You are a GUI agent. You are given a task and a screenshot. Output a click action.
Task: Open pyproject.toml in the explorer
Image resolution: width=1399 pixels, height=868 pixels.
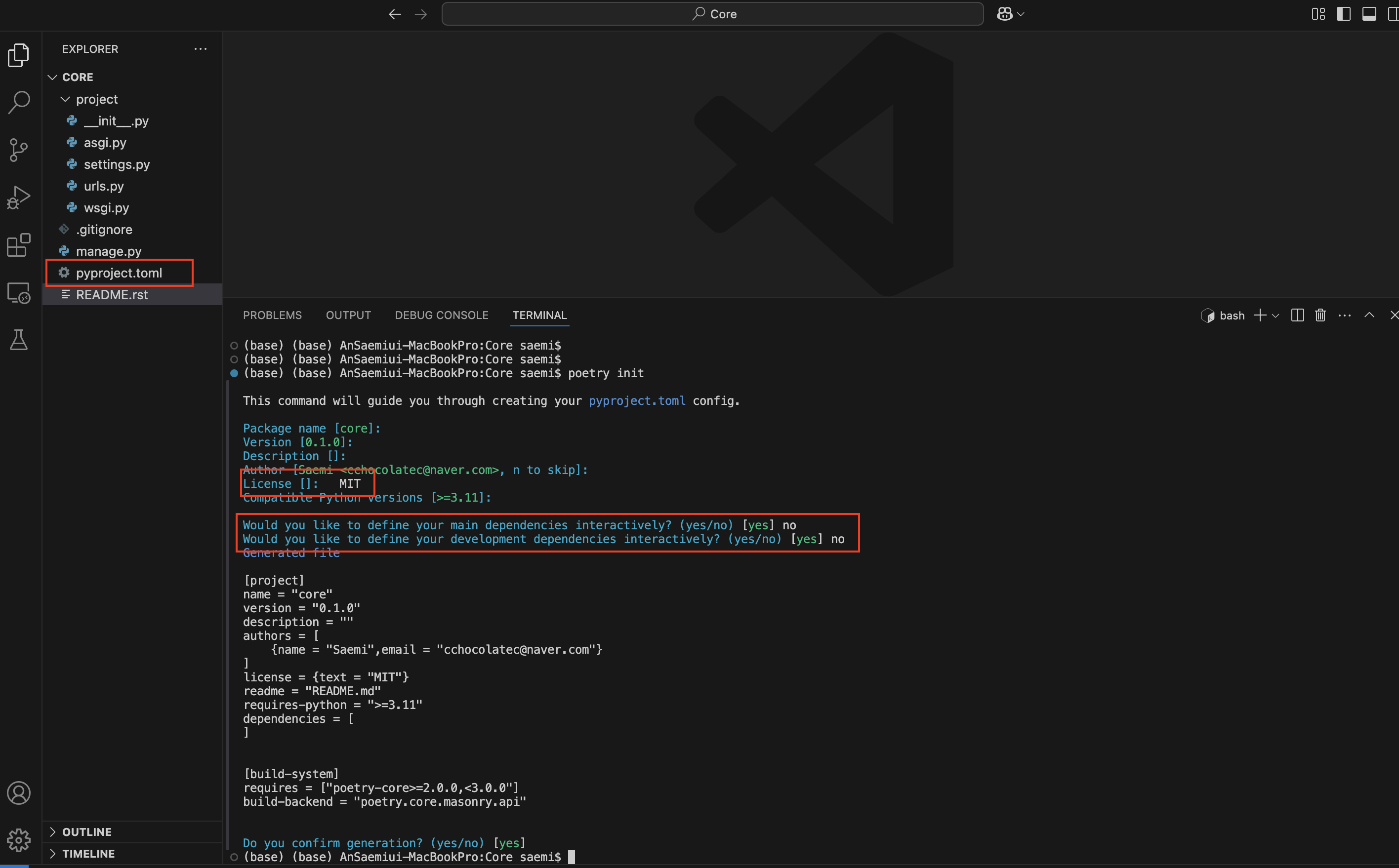[119, 273]
